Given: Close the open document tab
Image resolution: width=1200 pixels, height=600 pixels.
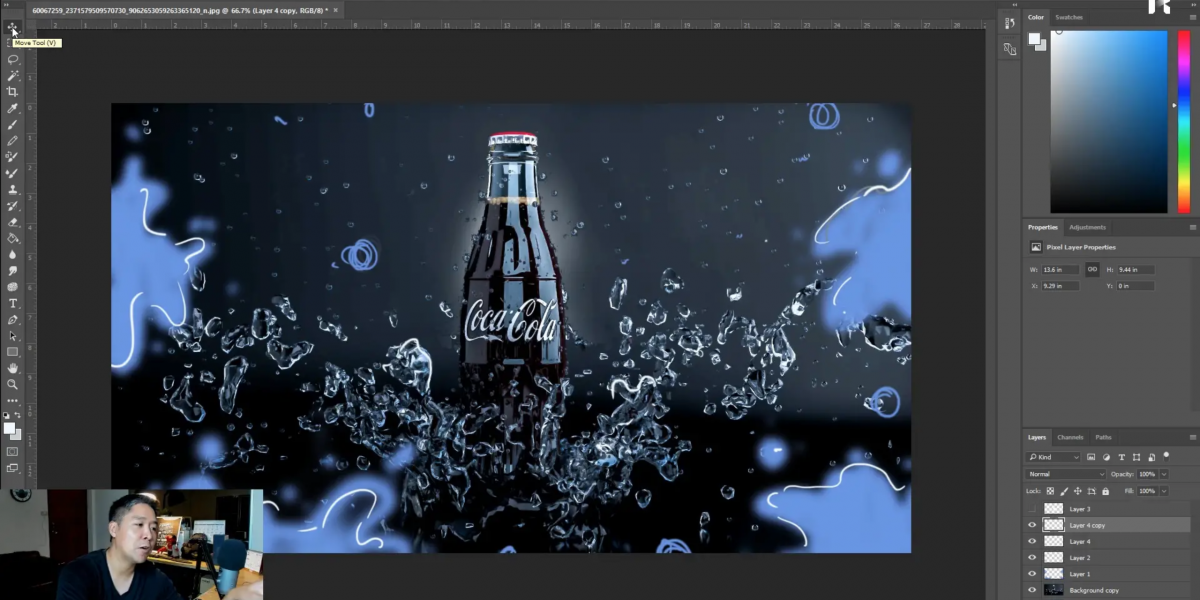Looking at the screenshot, I should (x=336, y=10).
